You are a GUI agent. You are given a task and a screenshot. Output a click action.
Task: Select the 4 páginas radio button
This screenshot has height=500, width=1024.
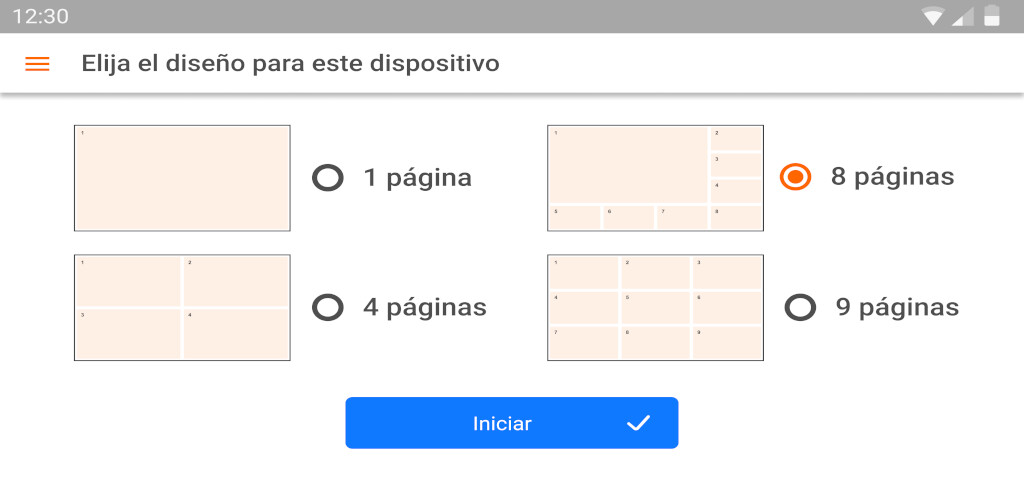pyautogui.click(x=328, y=307)
